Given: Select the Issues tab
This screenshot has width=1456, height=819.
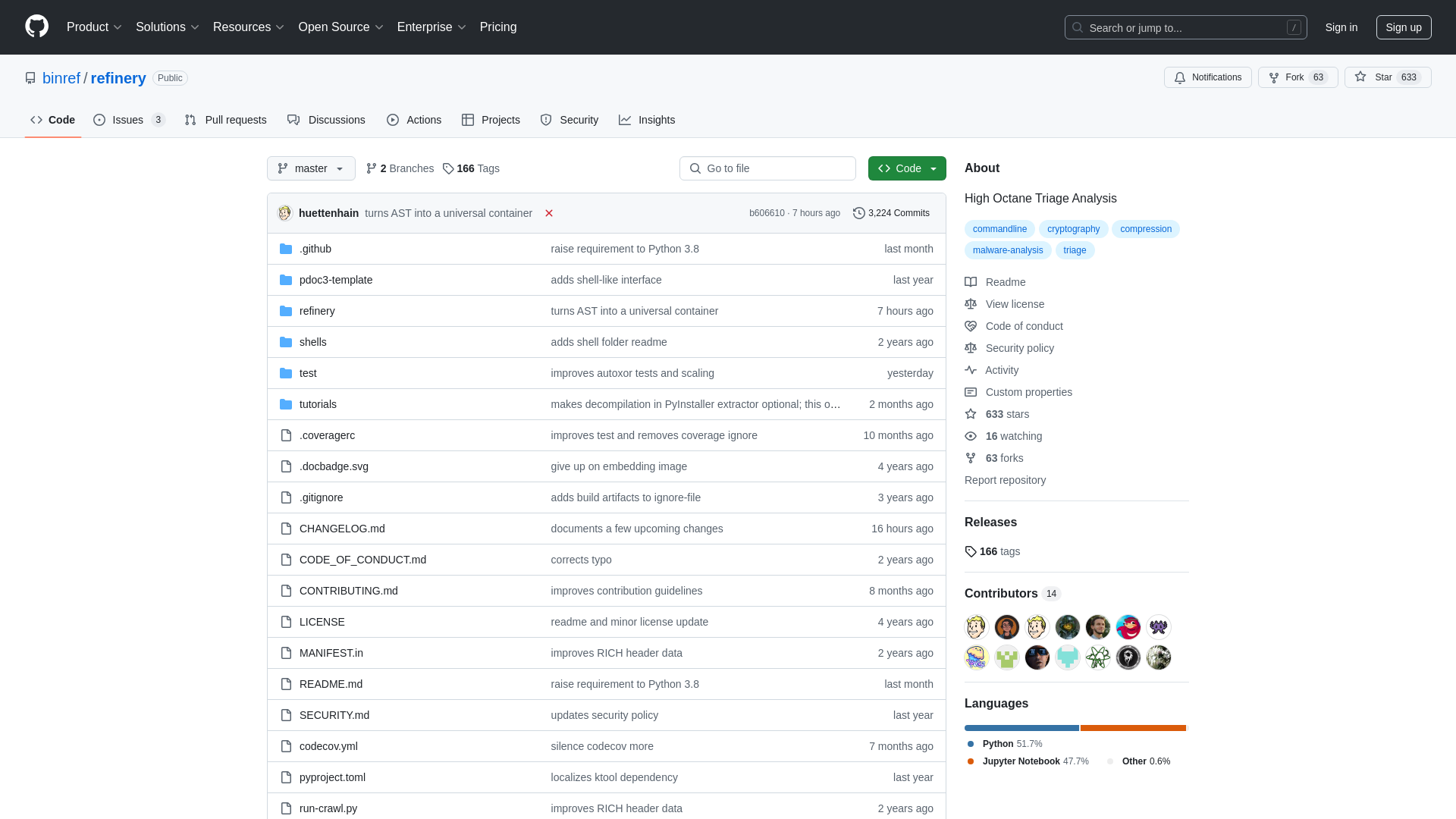Looking at the screenshot, I should click(x=128, y=120).
